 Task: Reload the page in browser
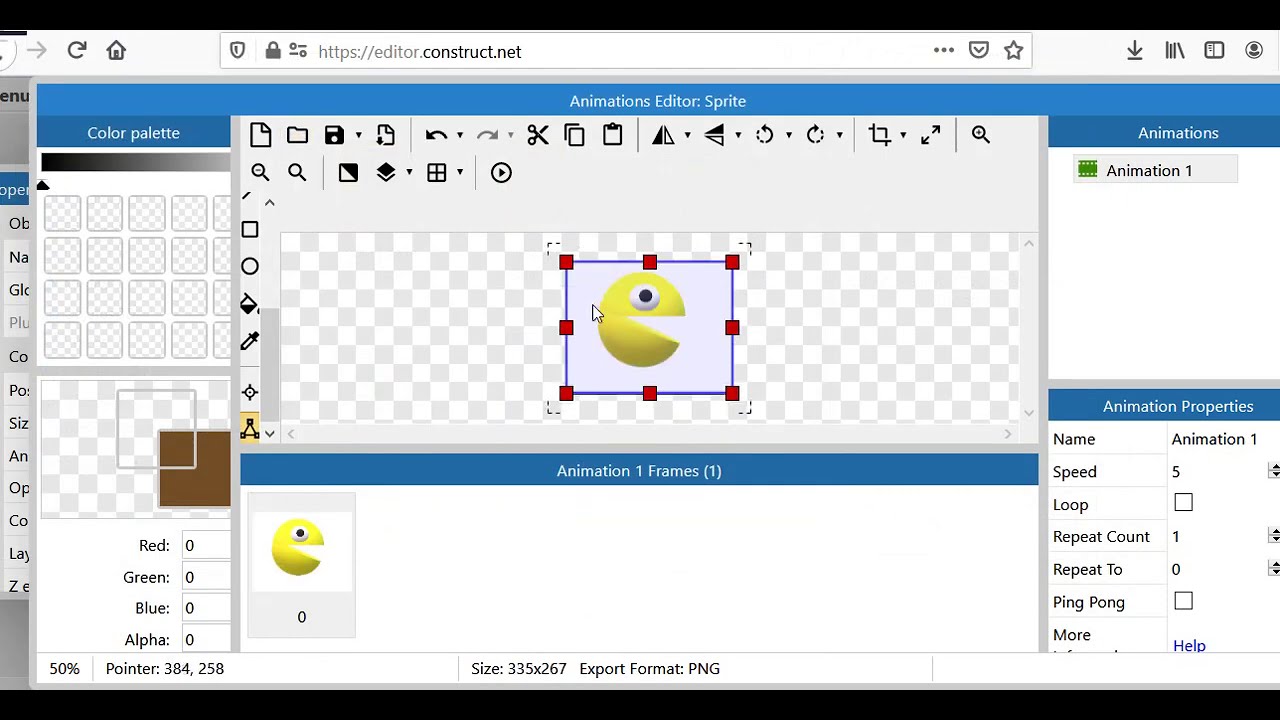pyautogui.click(x=77, y=50)
